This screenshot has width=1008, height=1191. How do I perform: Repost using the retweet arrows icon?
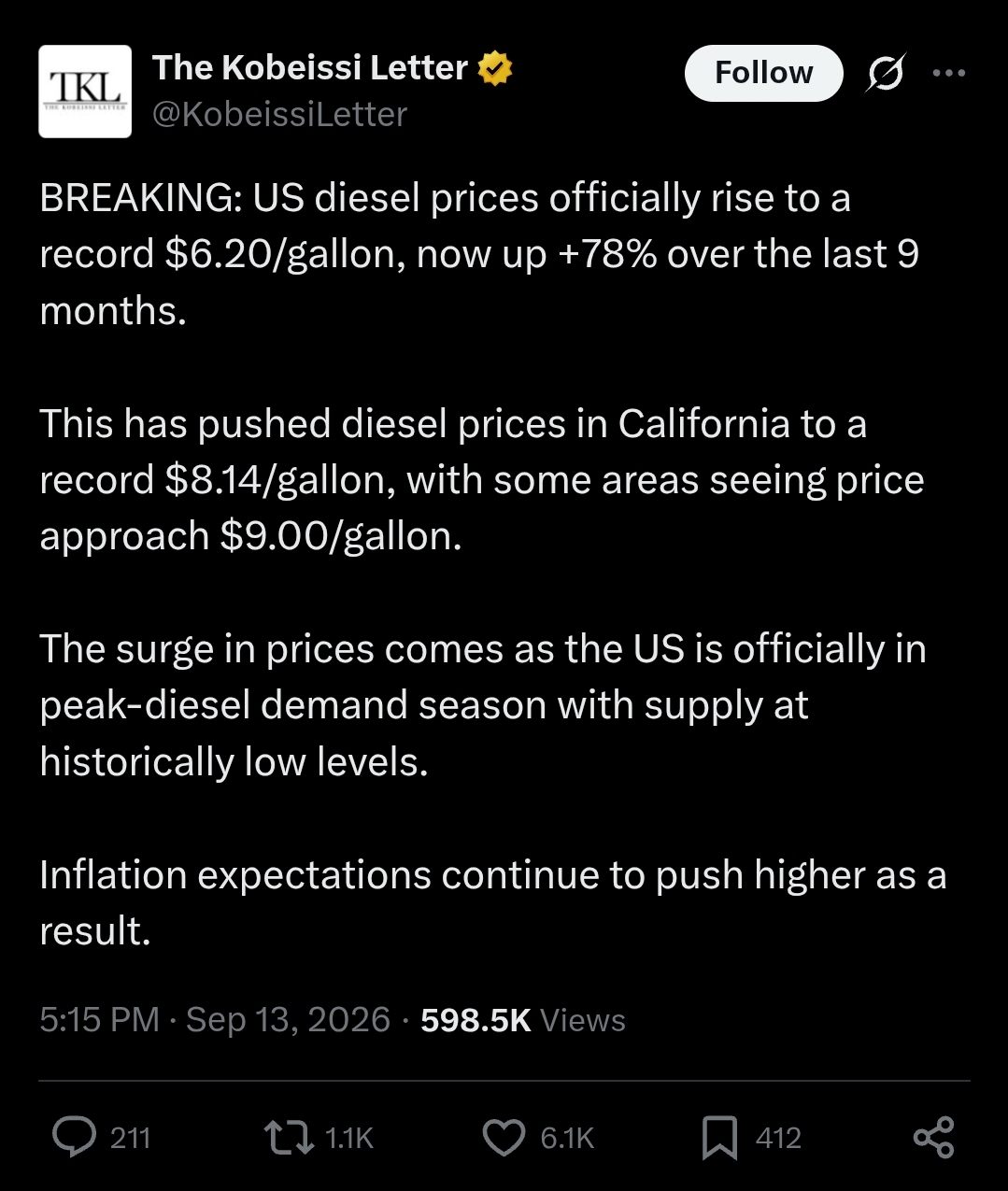click(289, 1137)
